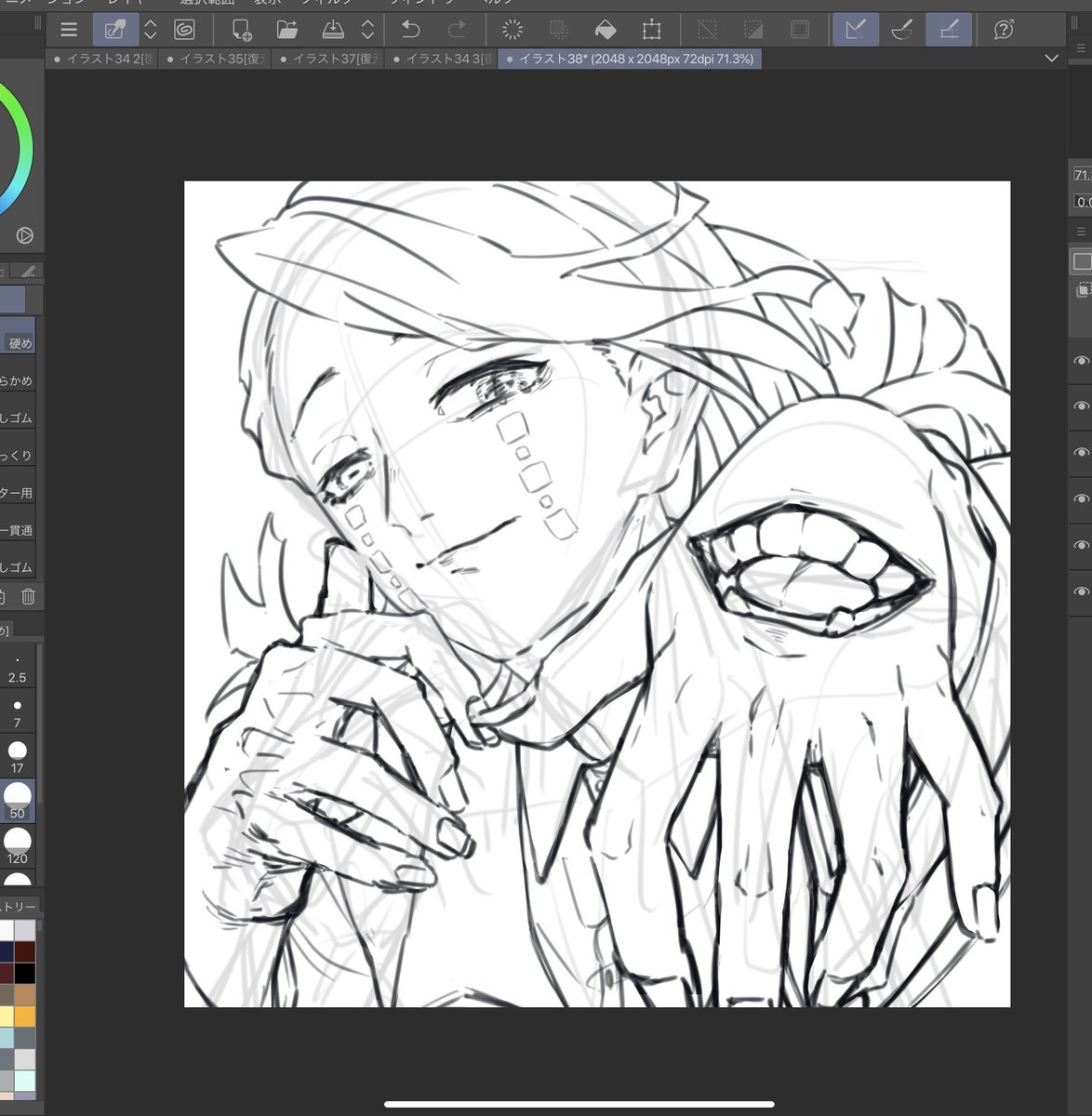The image size is (1092, 1116).
Task: Toggle snap to ruler
Action: (855, 30)
